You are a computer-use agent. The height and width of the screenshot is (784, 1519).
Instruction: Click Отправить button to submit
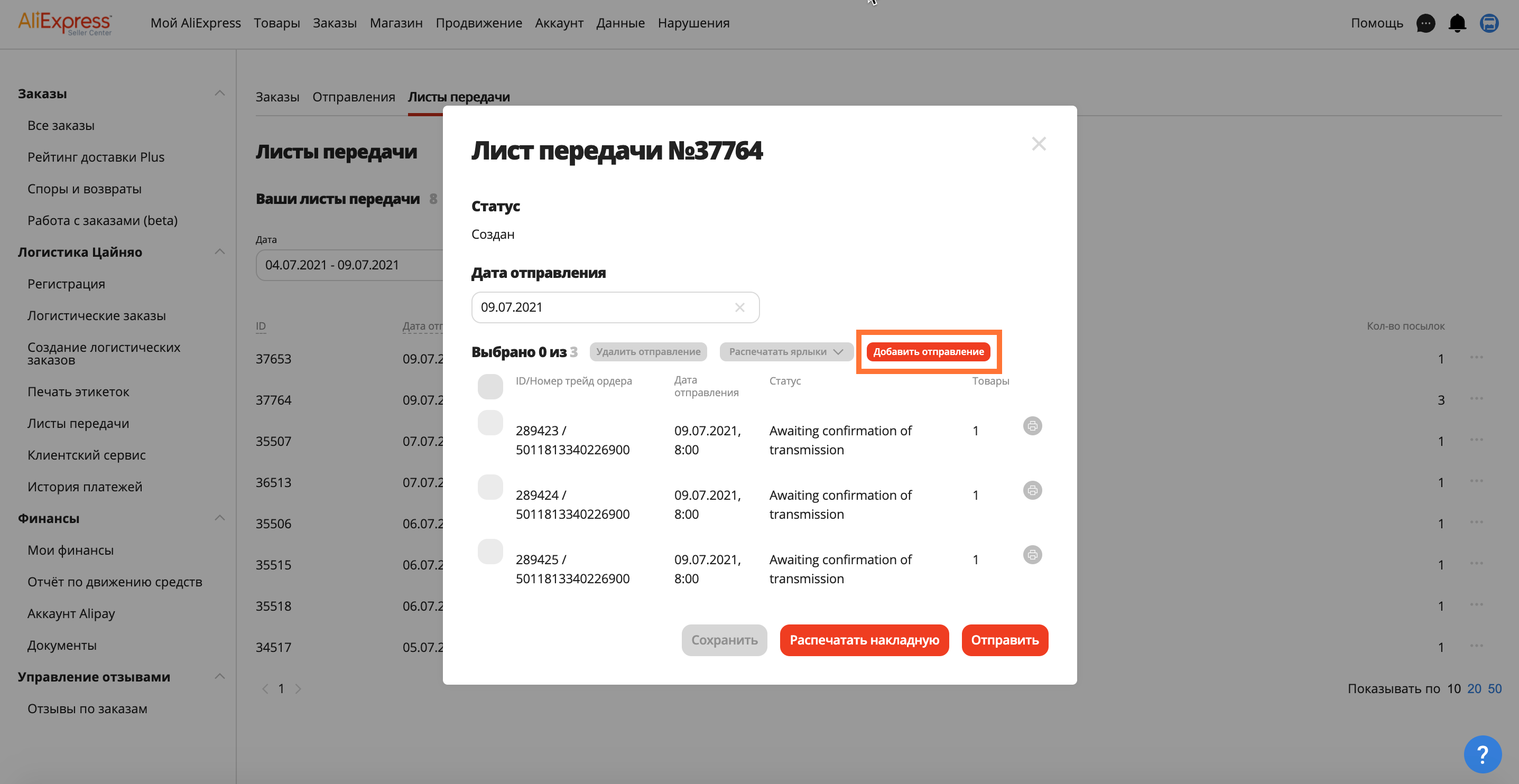click(1003, 639)
